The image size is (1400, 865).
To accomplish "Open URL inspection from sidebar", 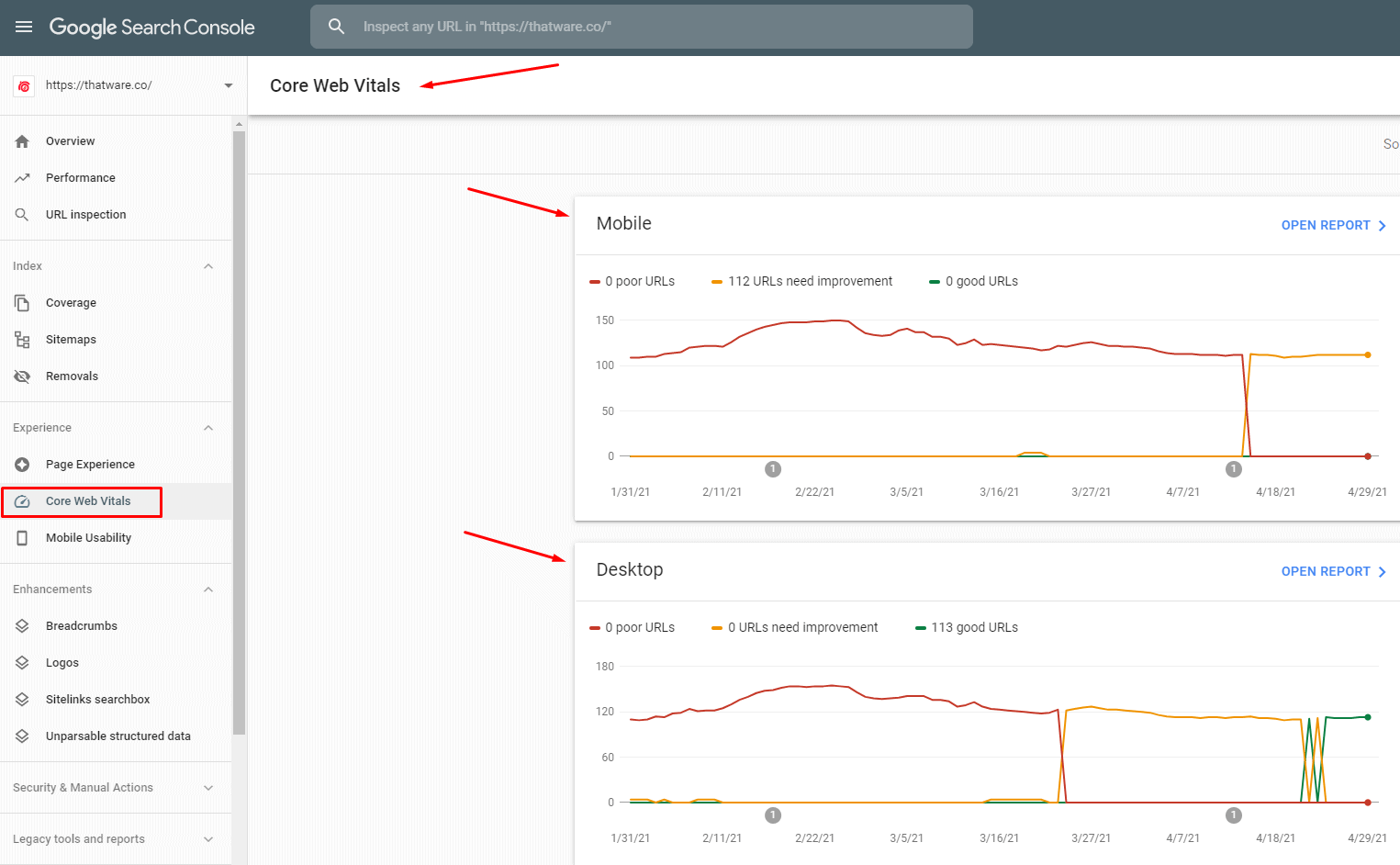I will (116, 215).
